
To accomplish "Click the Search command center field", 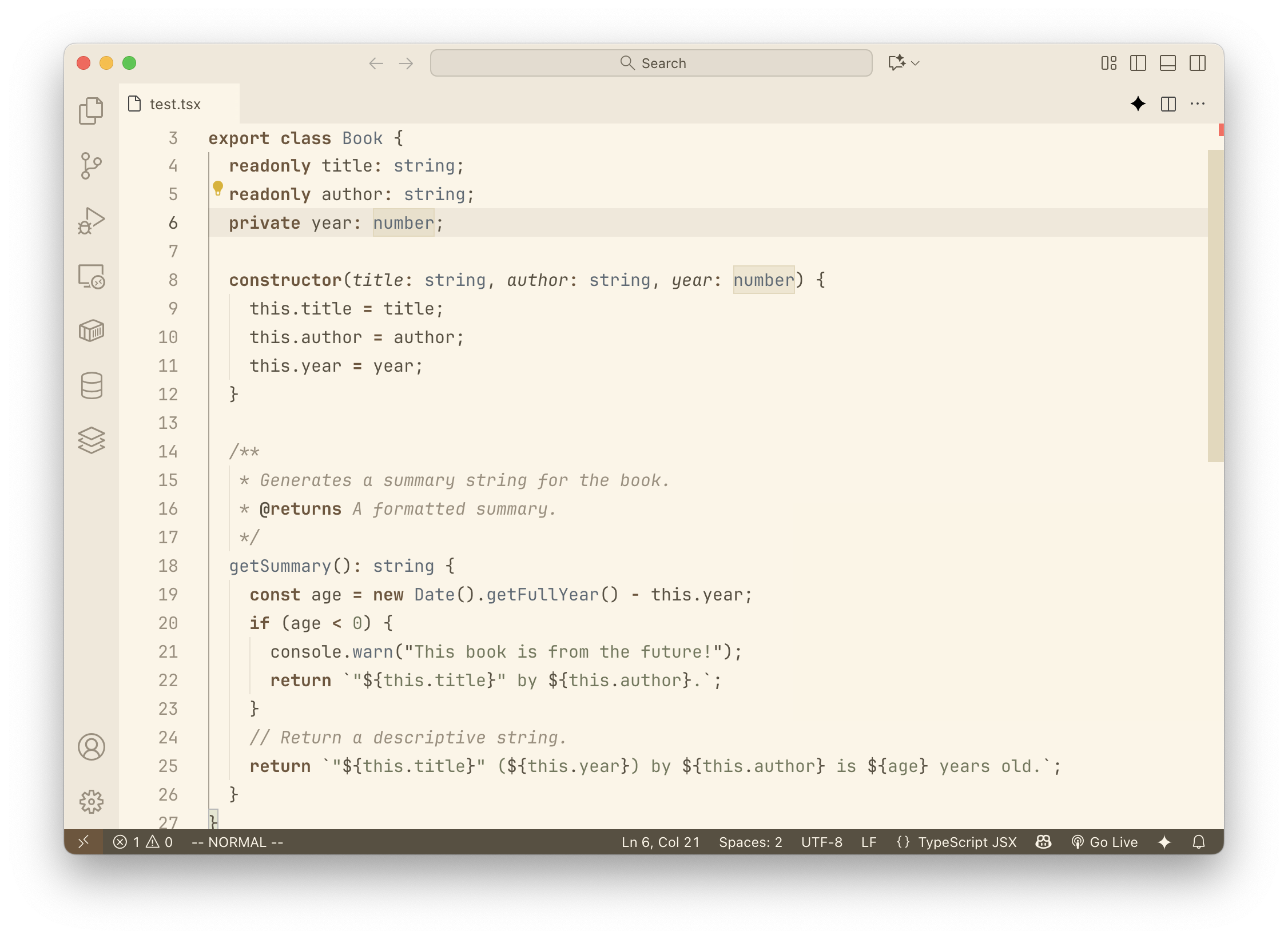I will click(651, 63).
